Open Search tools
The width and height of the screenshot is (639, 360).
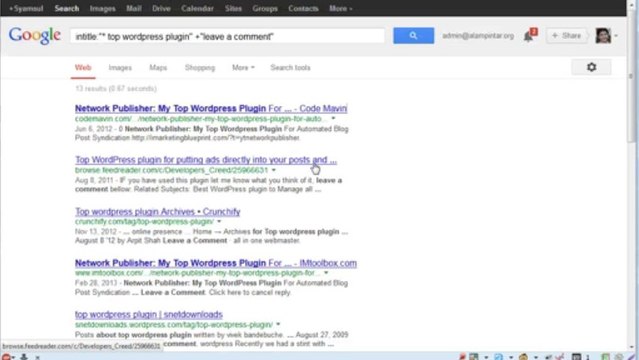[x=290, y=68]
